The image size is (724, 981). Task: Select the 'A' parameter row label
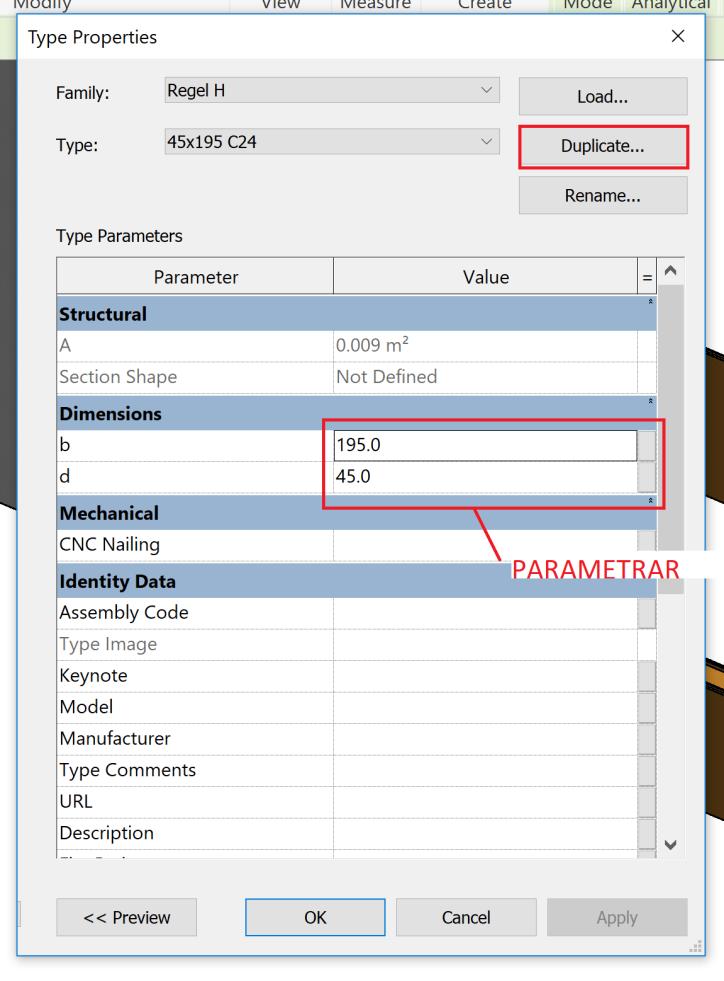point(65,345)
